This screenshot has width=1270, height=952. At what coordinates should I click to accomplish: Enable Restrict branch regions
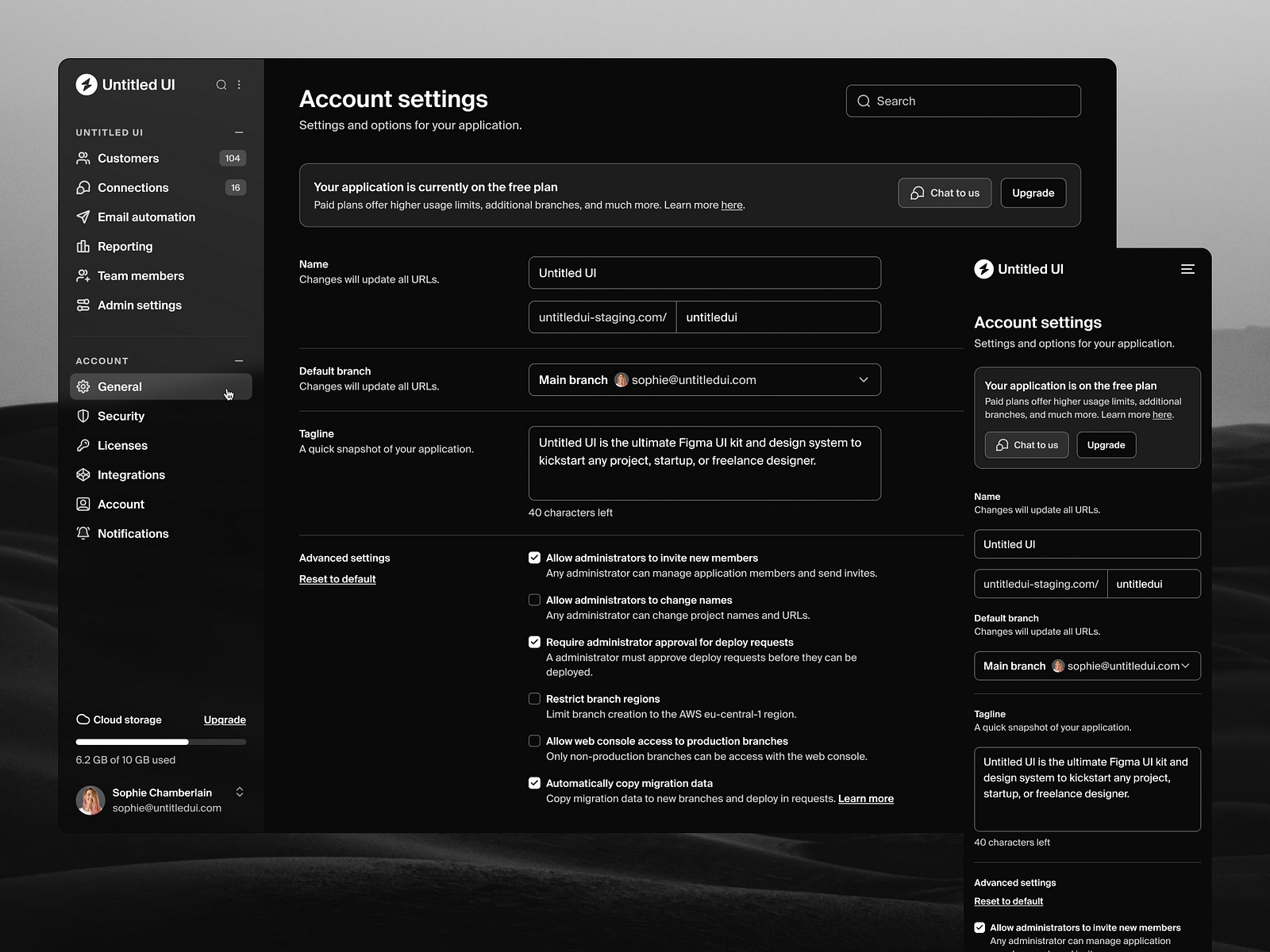tap(534, 698)
